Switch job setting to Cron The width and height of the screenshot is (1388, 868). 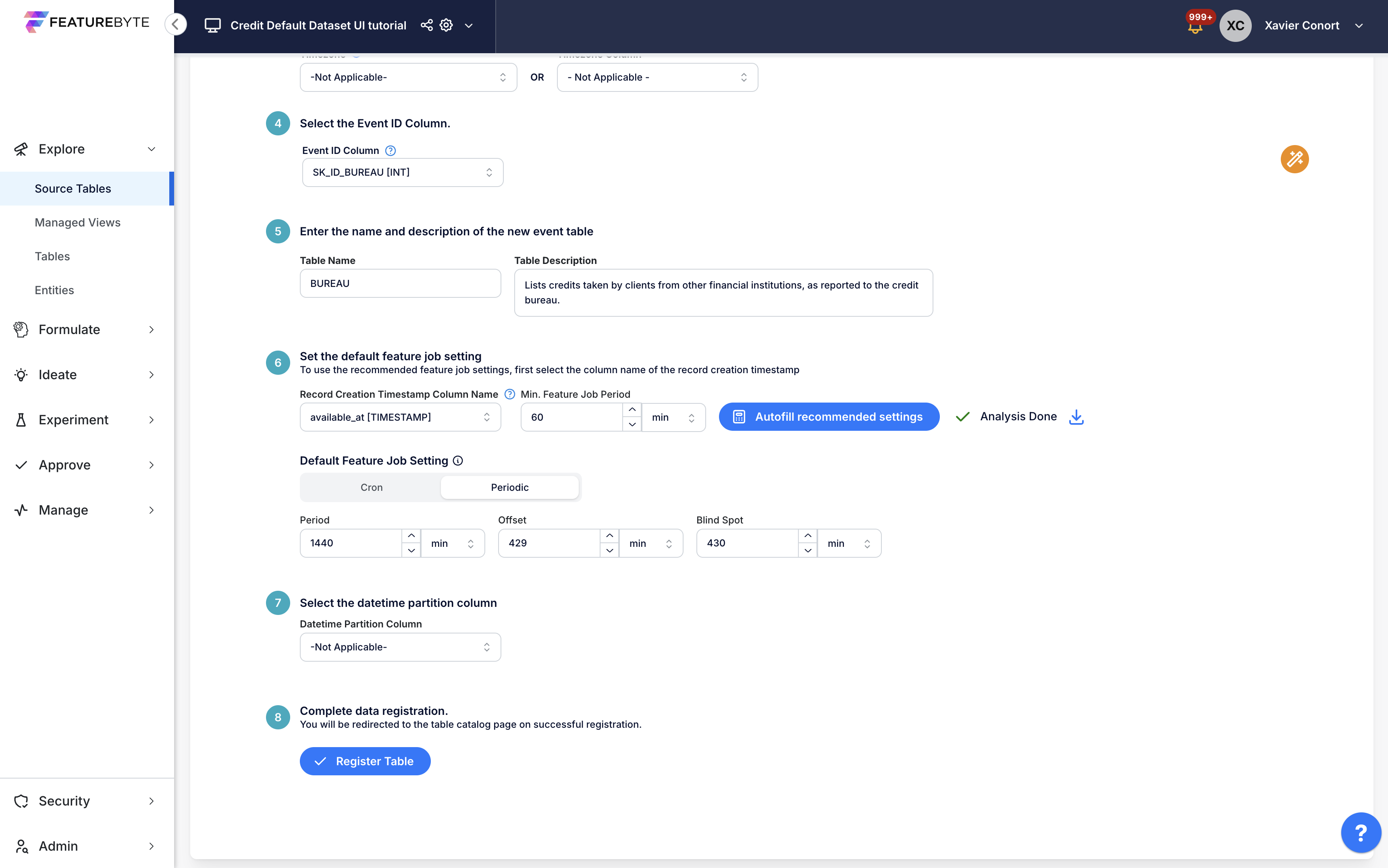coord(371,487)
